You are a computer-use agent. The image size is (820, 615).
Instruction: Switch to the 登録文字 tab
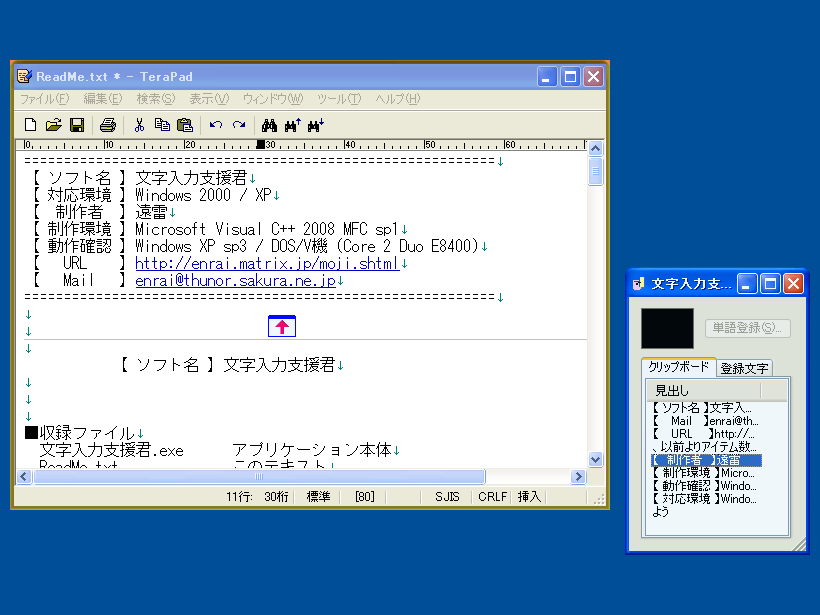(x=744, y=369)
